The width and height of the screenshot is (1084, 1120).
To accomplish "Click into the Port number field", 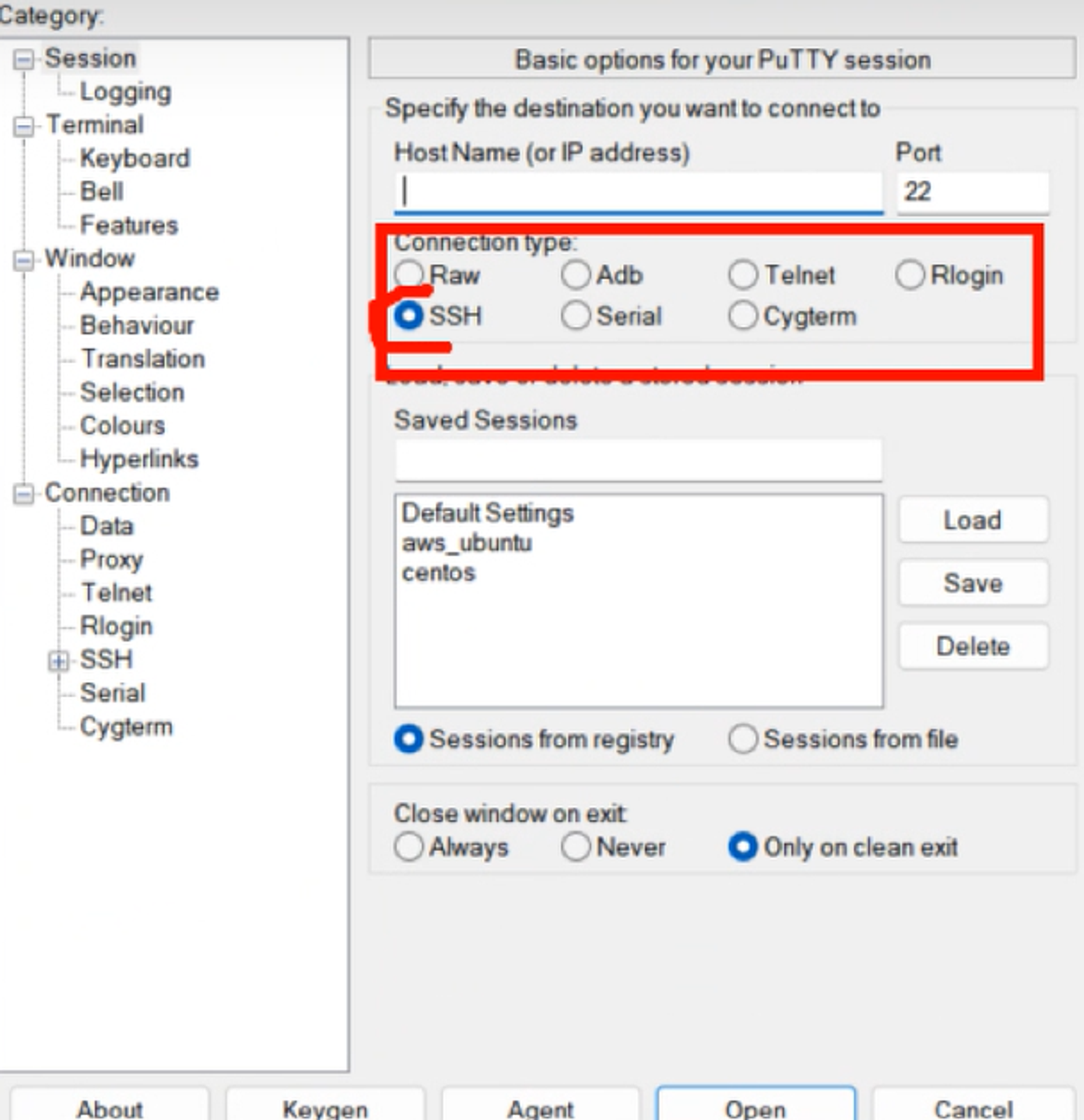I will click(971, 191).
